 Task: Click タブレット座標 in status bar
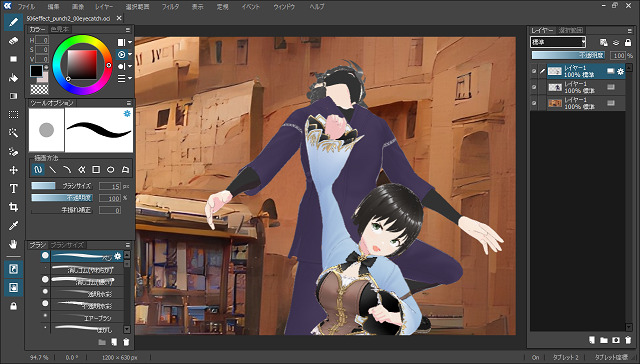pyautogui.click(x=611, y=357)
